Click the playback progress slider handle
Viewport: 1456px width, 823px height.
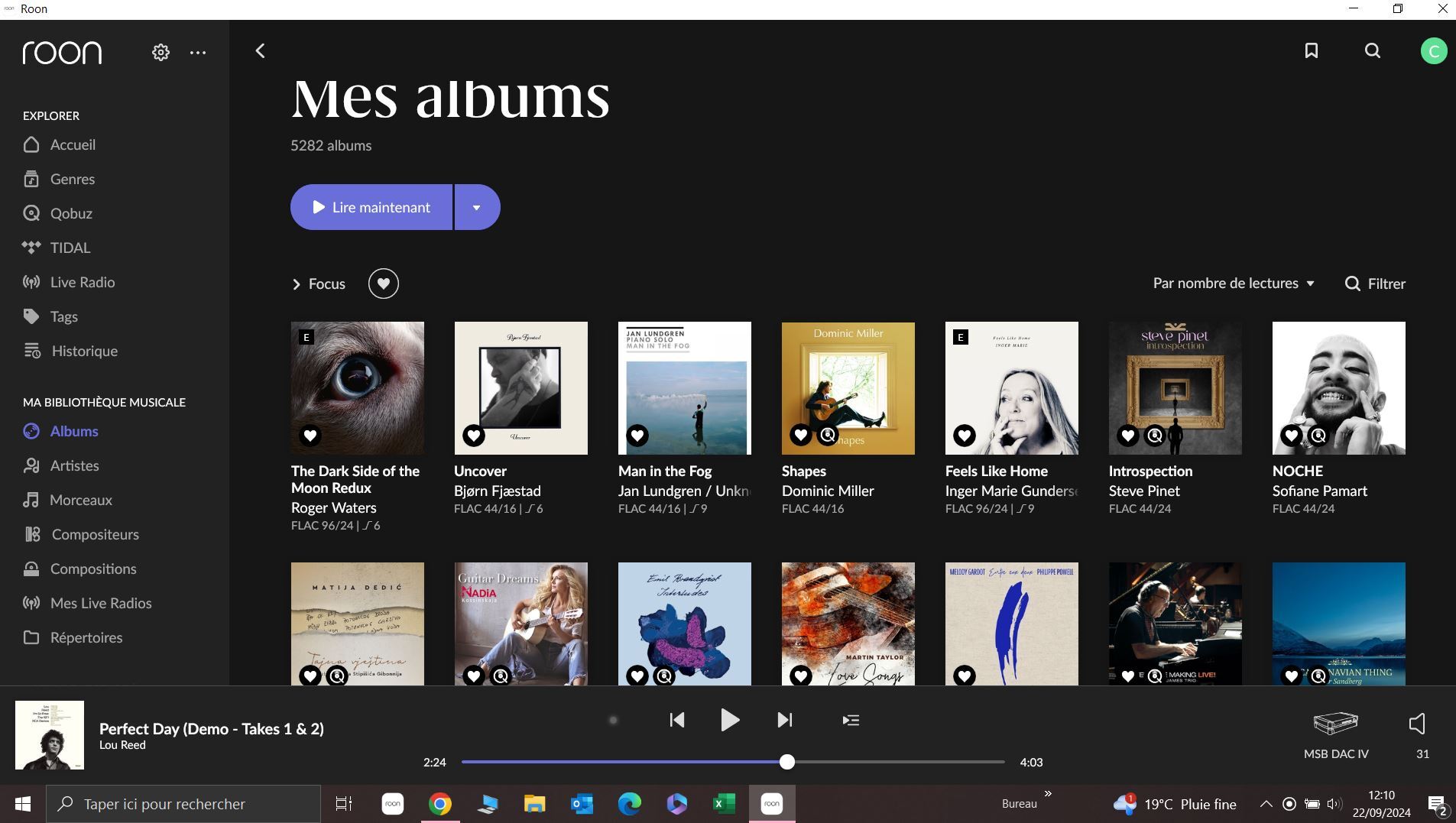tap(786, 762)
